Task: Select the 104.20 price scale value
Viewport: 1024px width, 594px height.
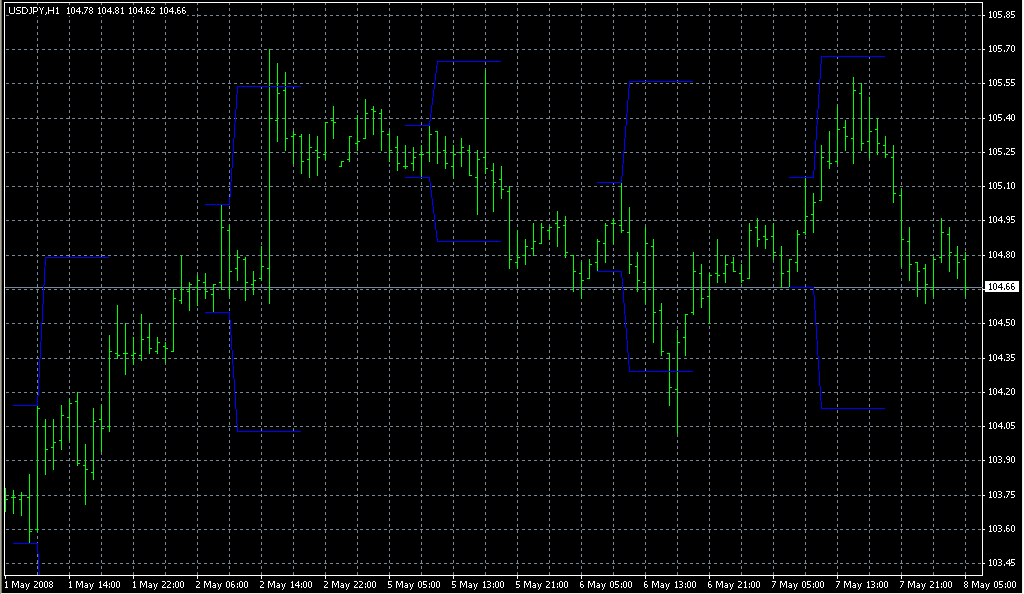Action: [x=1001, y=392]
